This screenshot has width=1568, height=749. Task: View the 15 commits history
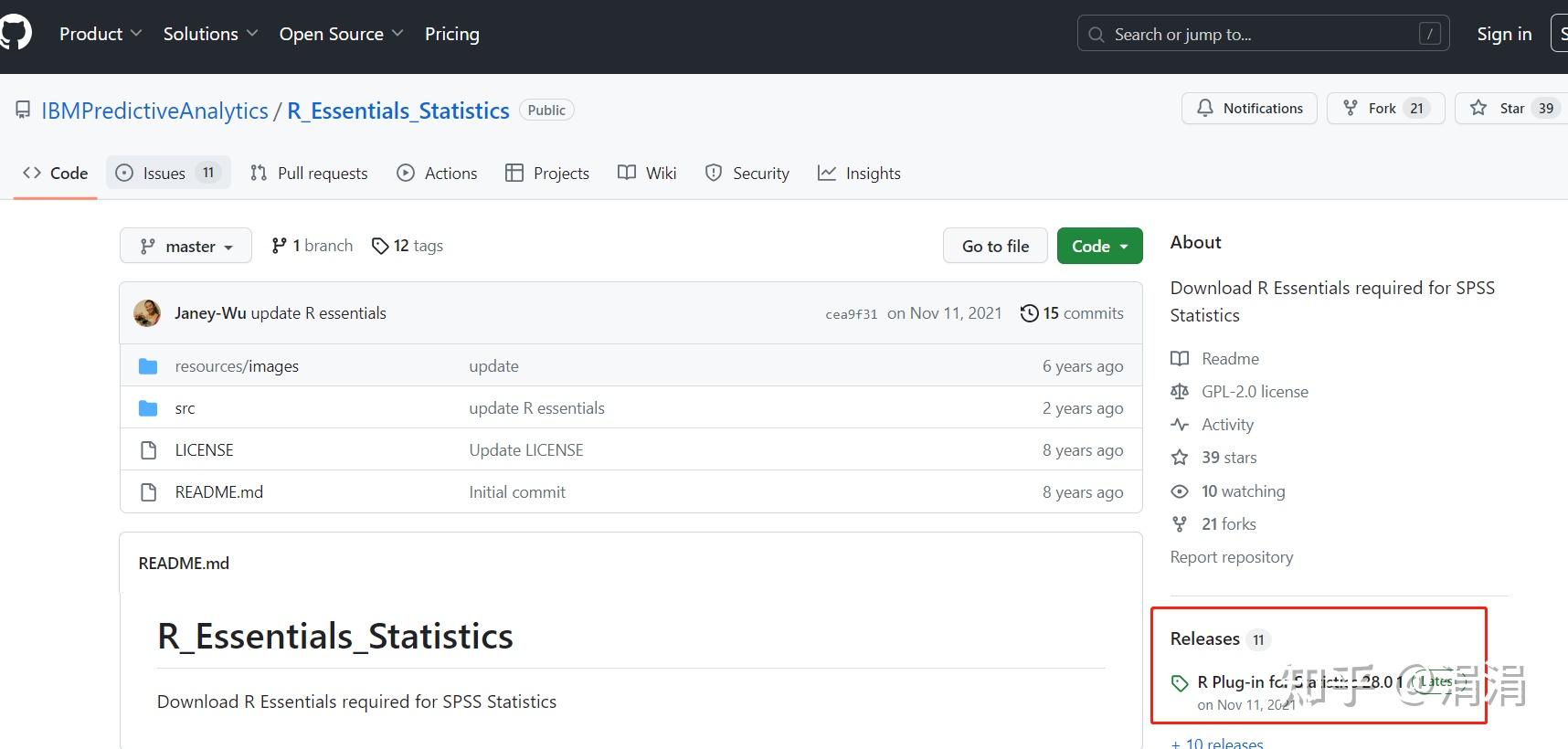point(1072,313)
